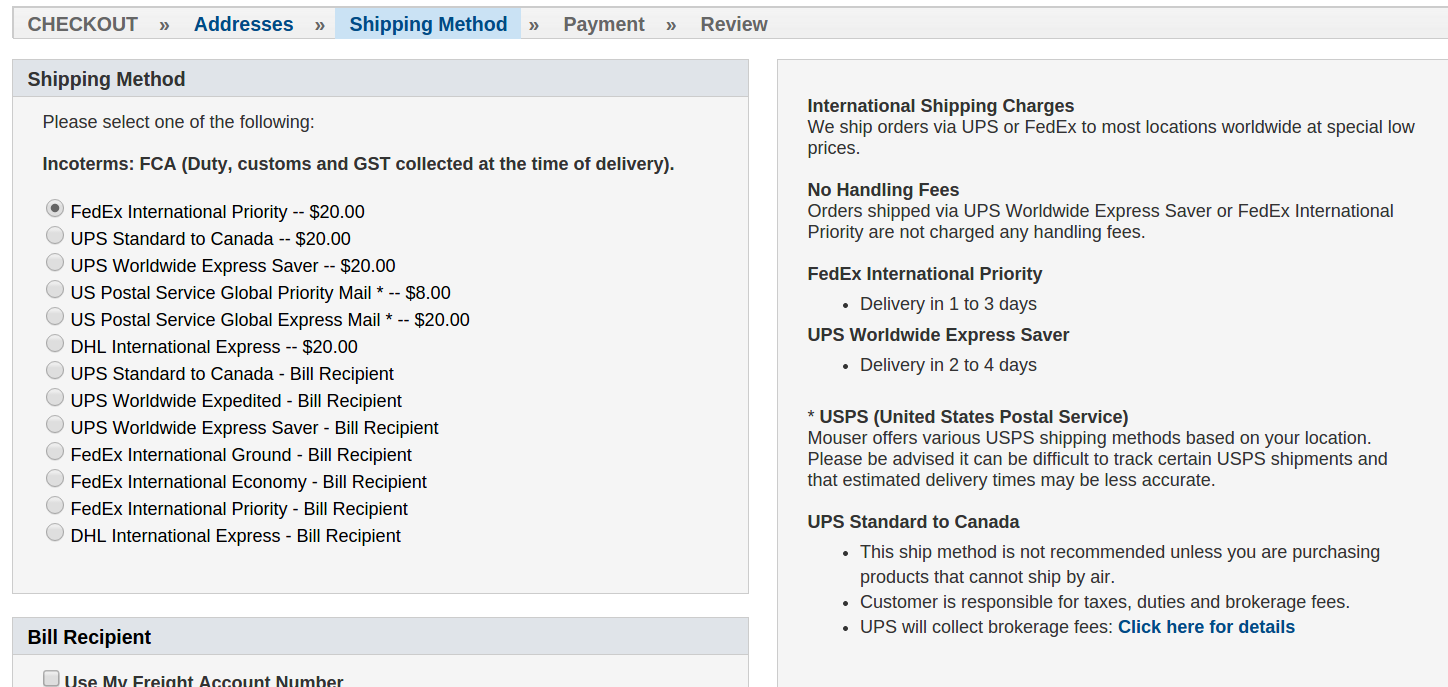Choose UPS Standard to Canada $20.00 option
Screen dimensions: 1448x687
tap(55, 236)
